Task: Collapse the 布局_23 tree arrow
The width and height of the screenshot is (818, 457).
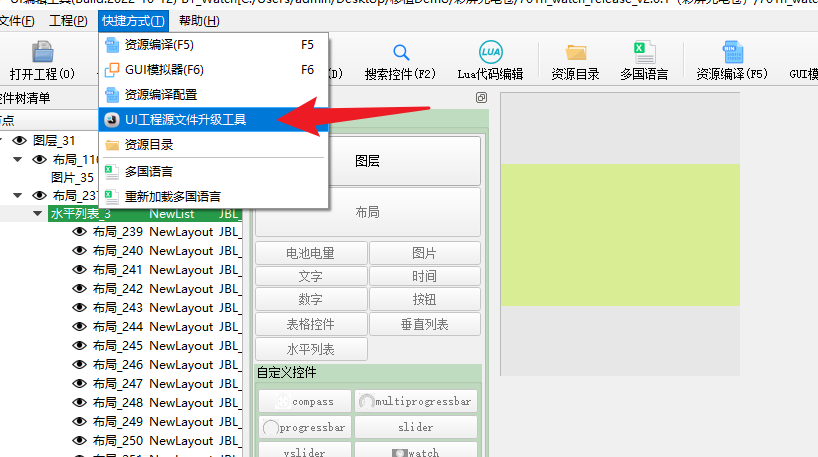Action: [x=18, y=196]
